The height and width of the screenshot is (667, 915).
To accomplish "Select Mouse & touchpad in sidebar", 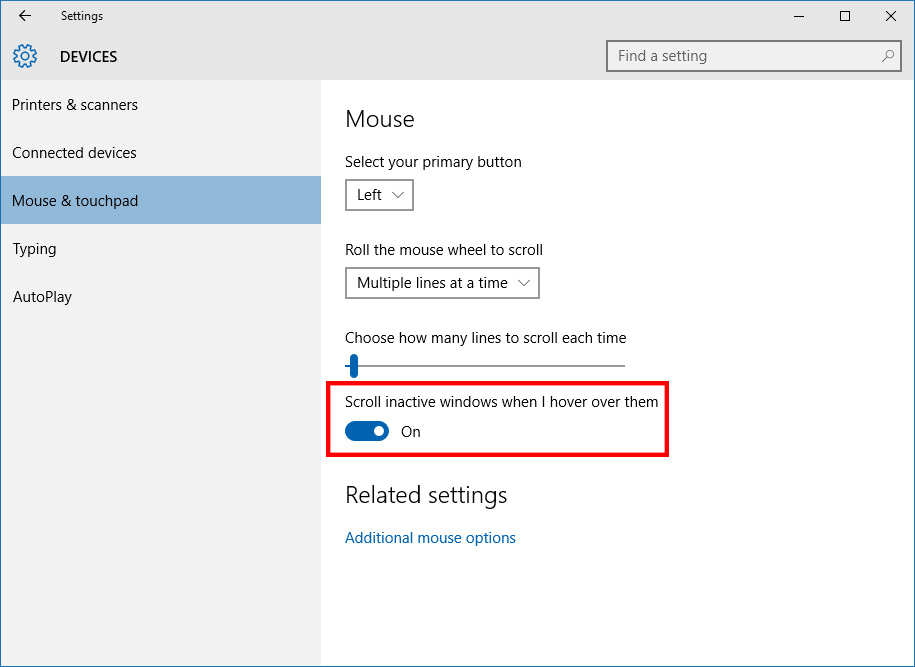I will [x=161, y=200].
